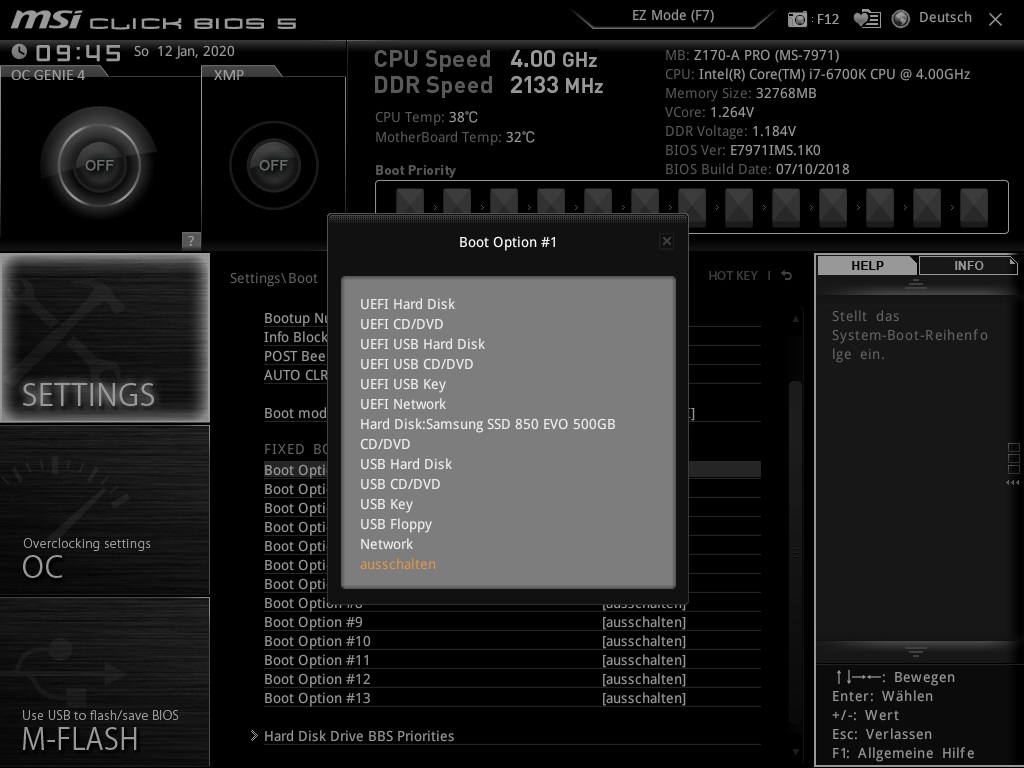Image resolution: width=1024 pixels, height=768 pixels.
Task: Click the back arrow next to HOT KEY
Action: (x=787, y=276)
